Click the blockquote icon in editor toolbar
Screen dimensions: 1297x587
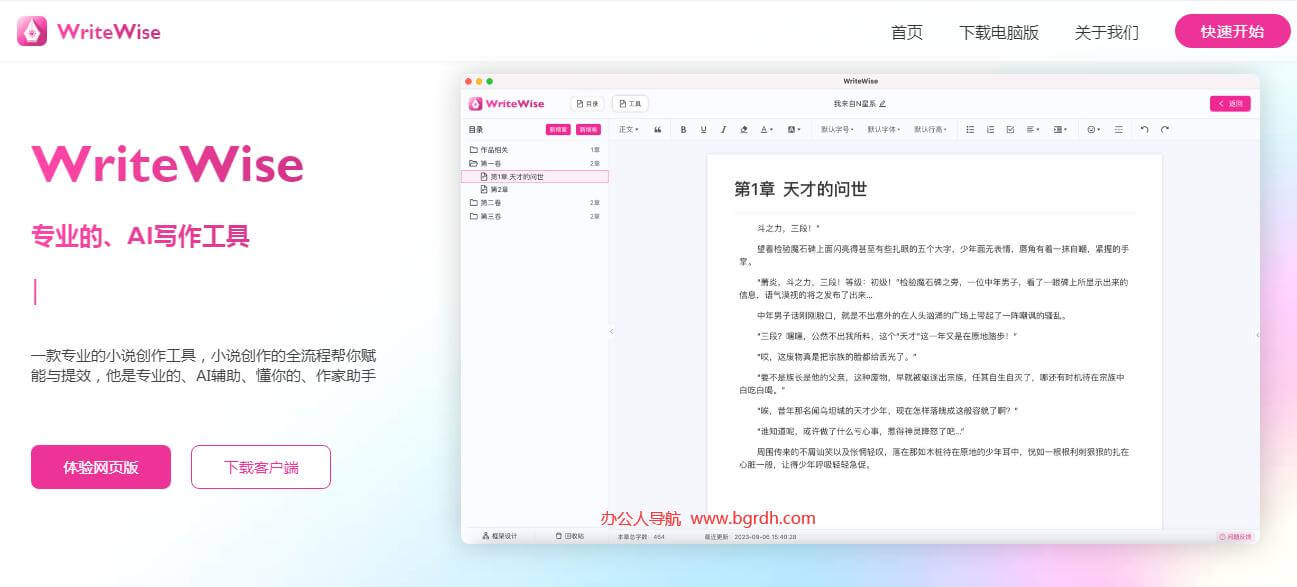pos(658,129)
